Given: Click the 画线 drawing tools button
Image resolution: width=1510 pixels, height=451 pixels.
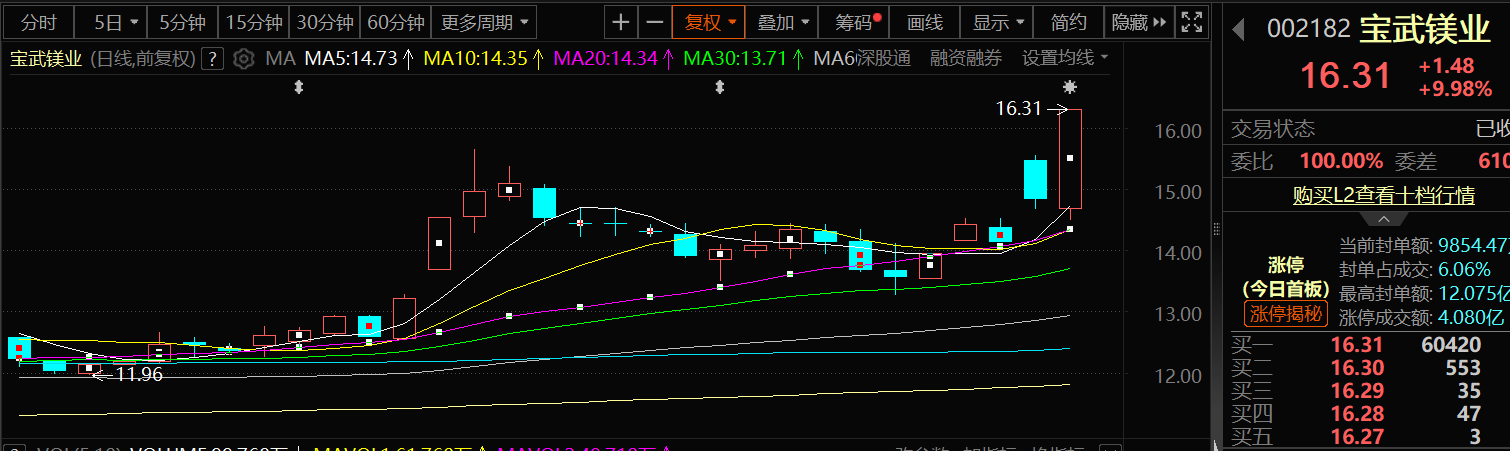Looking at the screenshot, I should click(x=924, y=22).
